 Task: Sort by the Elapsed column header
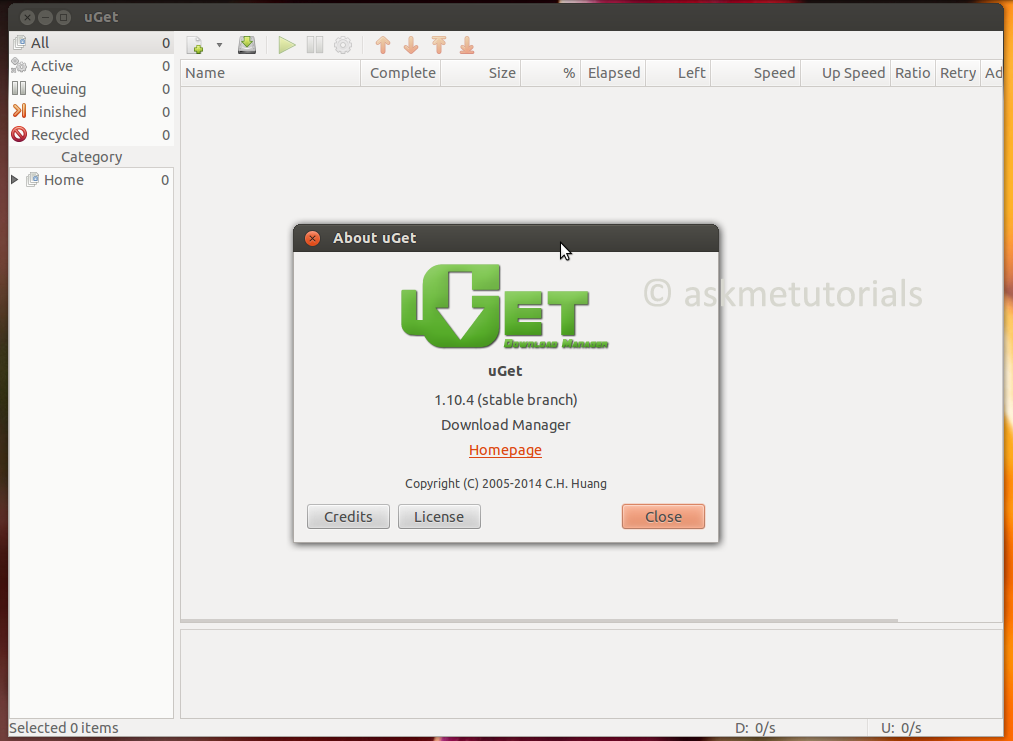coord(613,73)
